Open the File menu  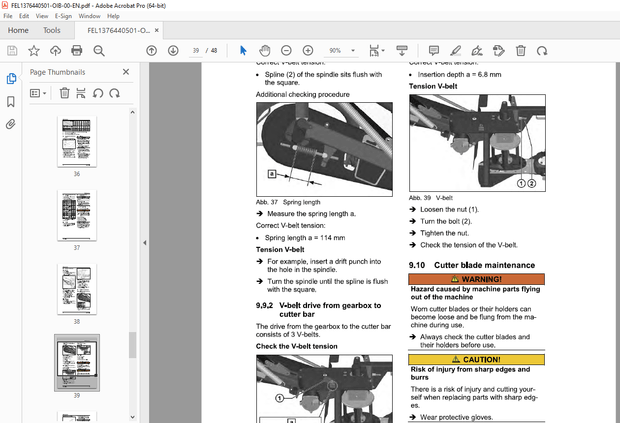[x=8, y=16]
